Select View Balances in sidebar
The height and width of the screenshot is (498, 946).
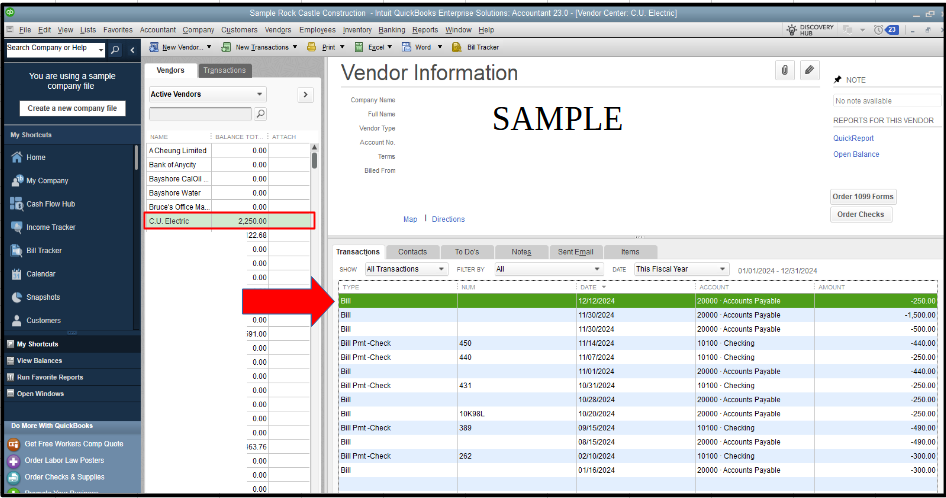tap(39, 360)
